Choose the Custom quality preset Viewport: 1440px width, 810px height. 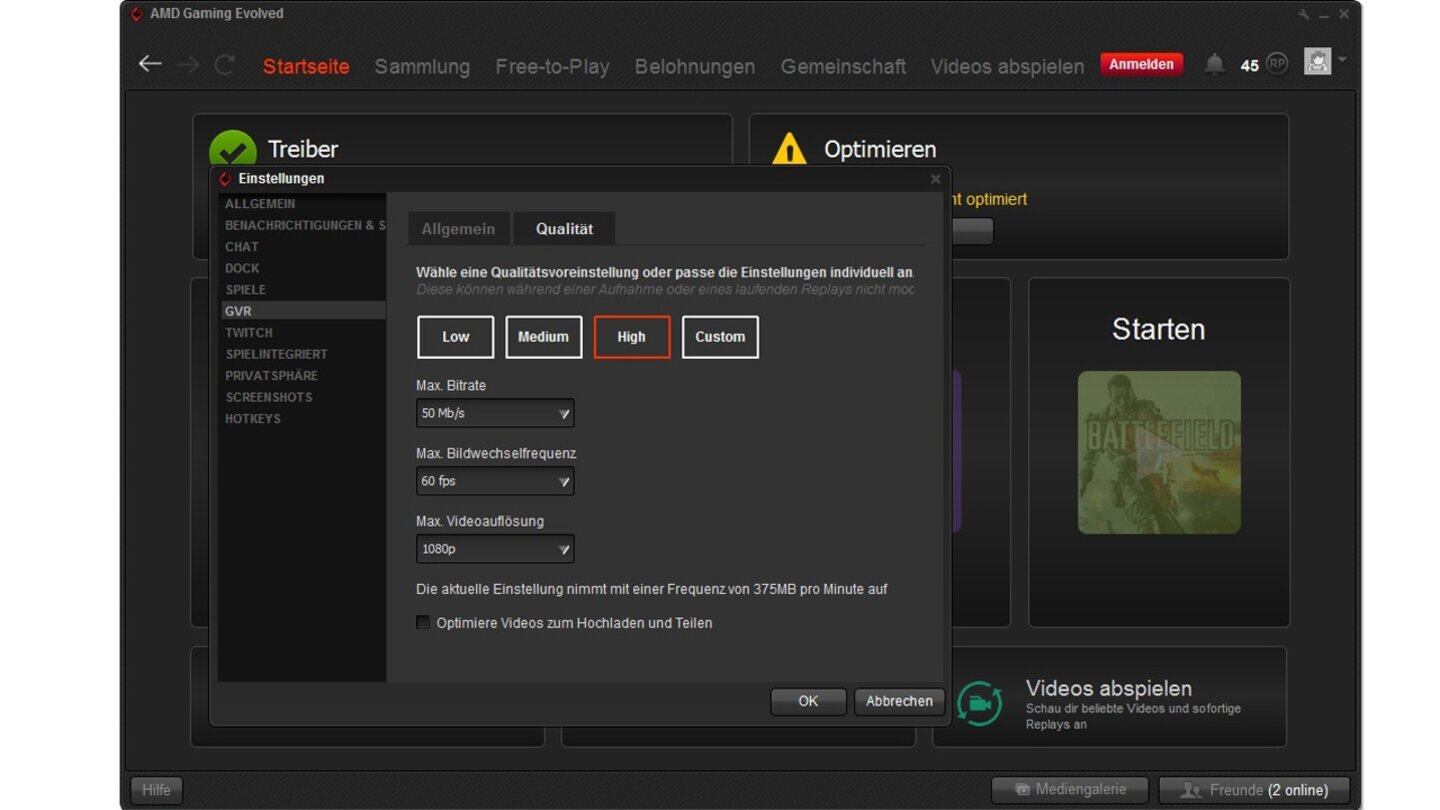click(720, 337)
